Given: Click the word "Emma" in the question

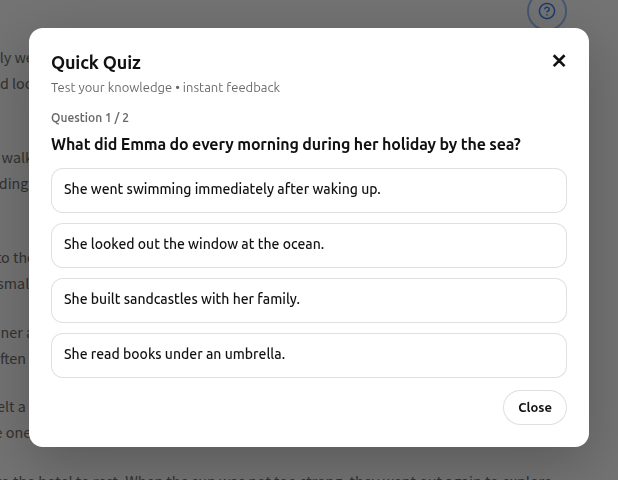Looking at the screenshot, I should [x=143, y=145].
